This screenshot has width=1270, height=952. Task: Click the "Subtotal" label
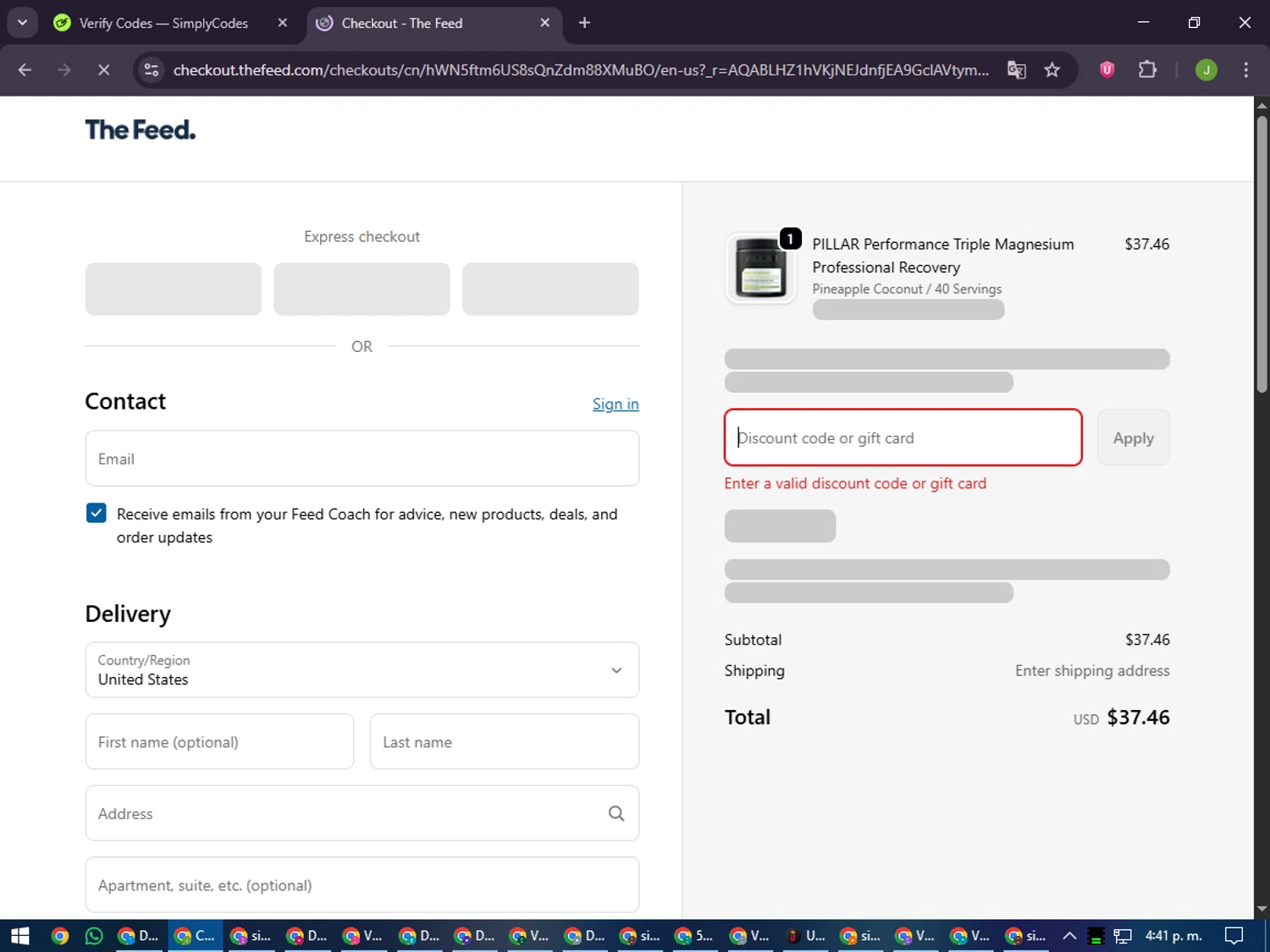pos(753,640)
